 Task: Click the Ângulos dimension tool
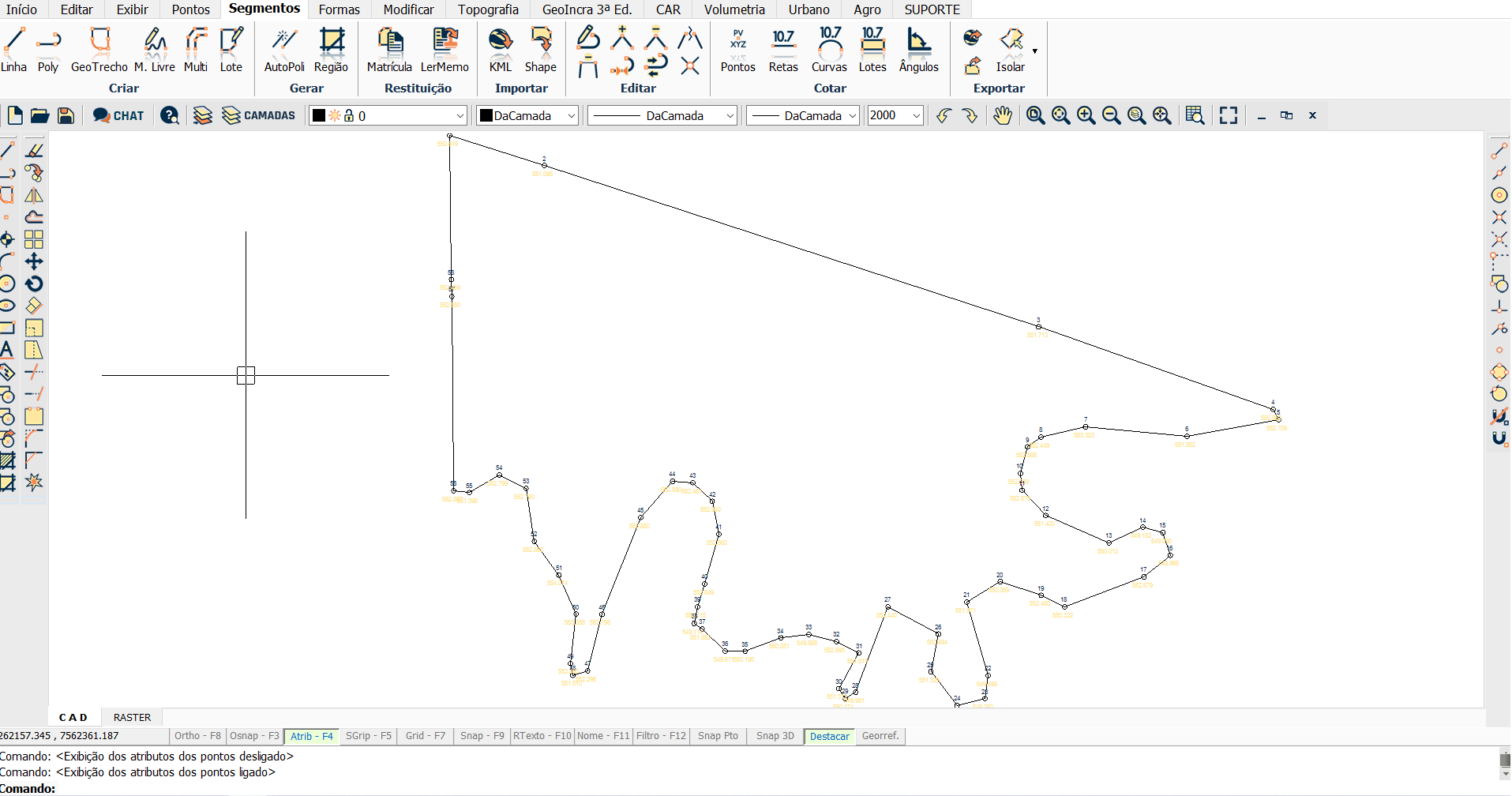(918, 50)
